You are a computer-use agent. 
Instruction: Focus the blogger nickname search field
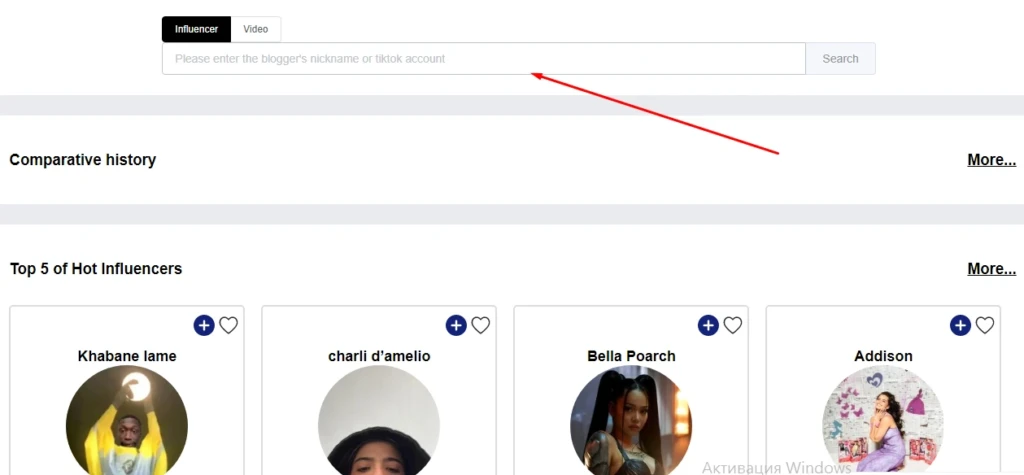pyautogui.click(x=484, y=59)
